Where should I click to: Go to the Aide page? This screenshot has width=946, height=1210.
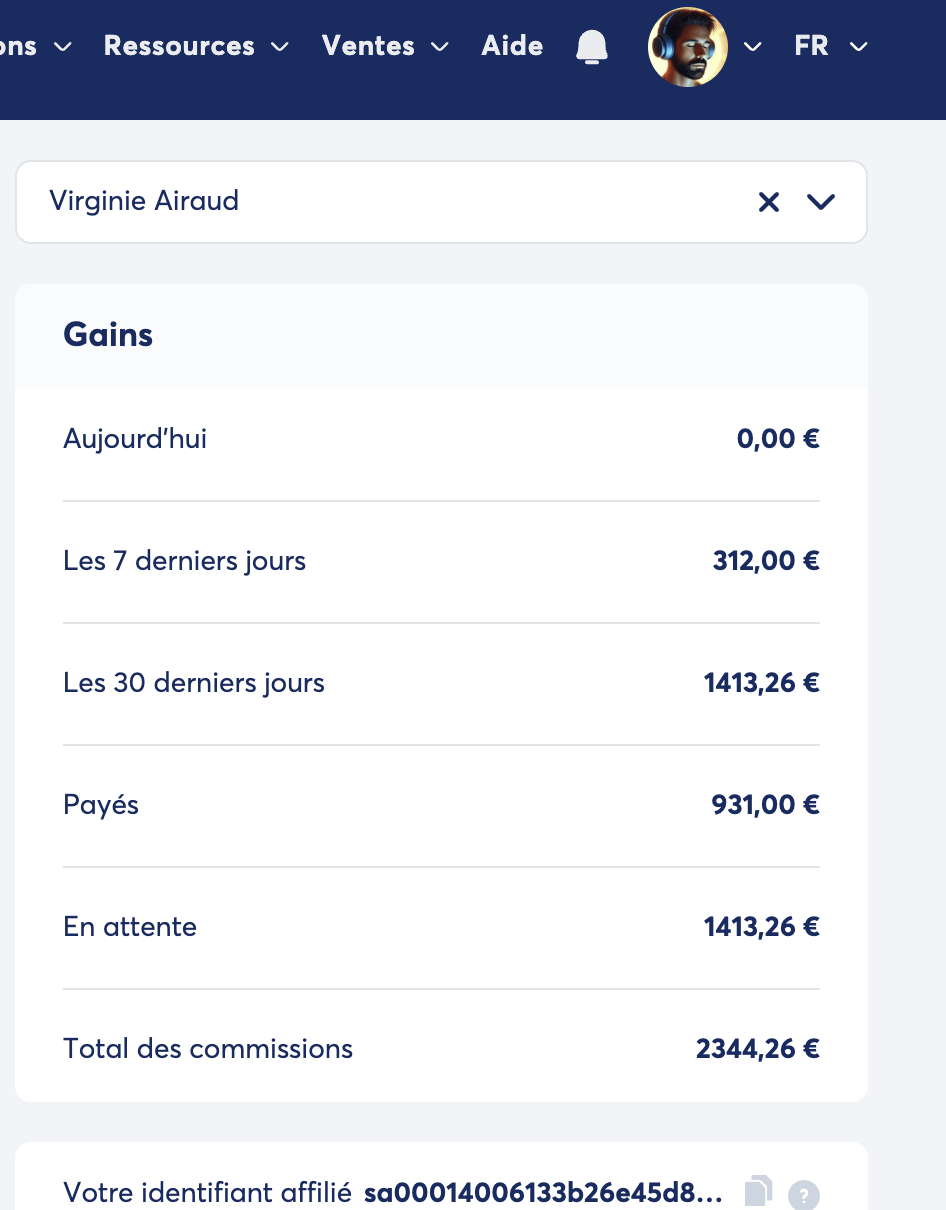[512, 46]
